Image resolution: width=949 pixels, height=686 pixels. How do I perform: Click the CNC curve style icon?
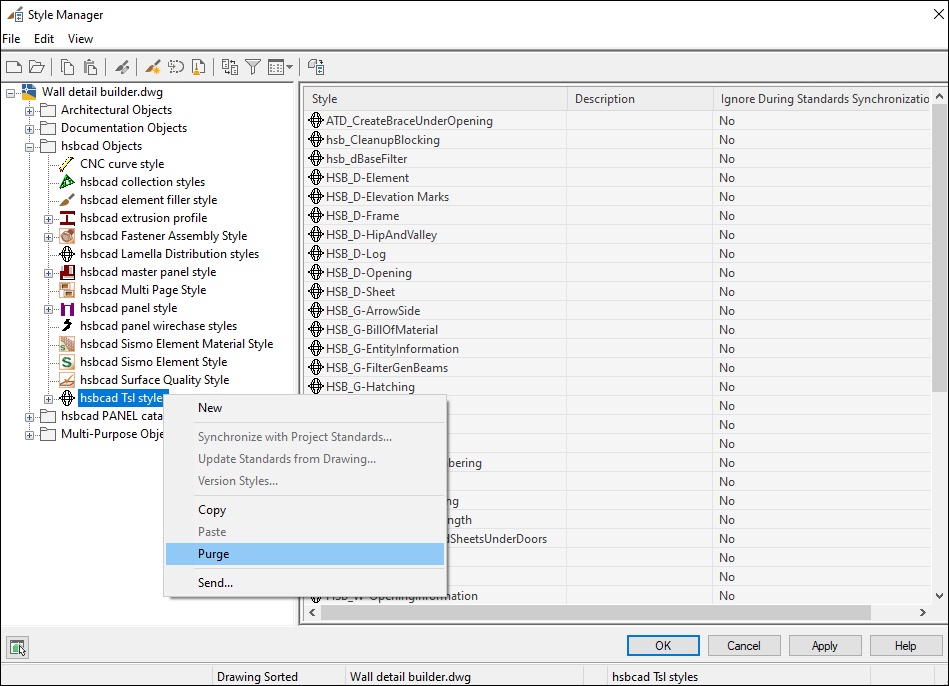(x=67, y=164)
